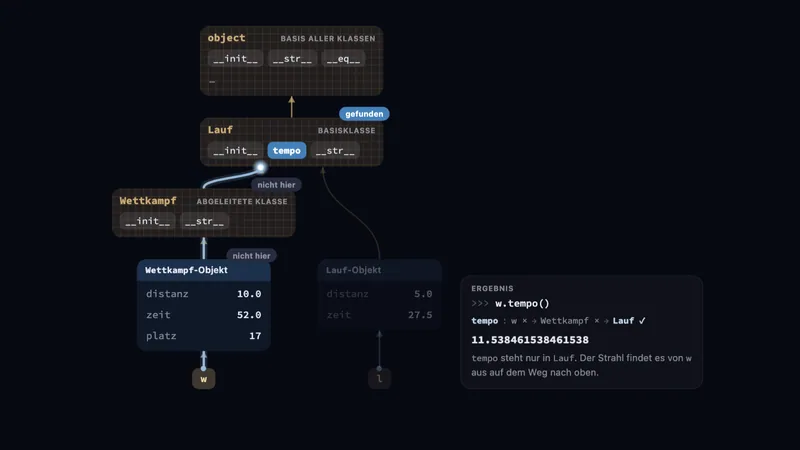Viewport: 800px width, 450px height.
Task: Click the platz attribute label
Action: [x=161, y=336]
